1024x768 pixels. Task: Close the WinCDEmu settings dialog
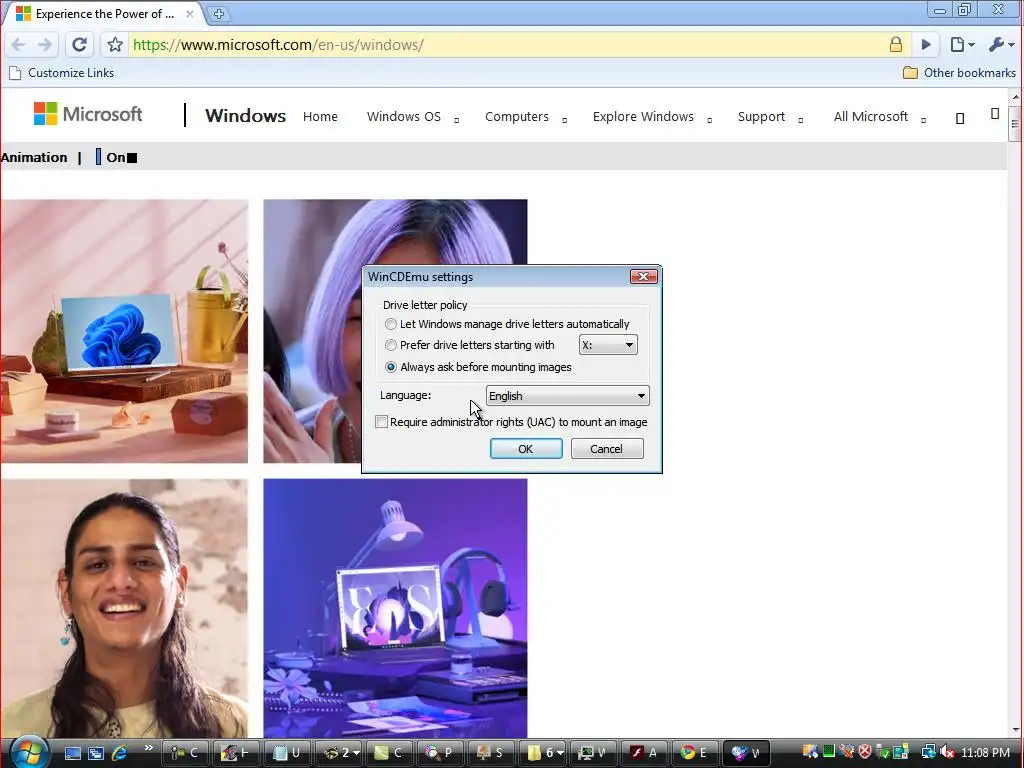pos(643,277)
